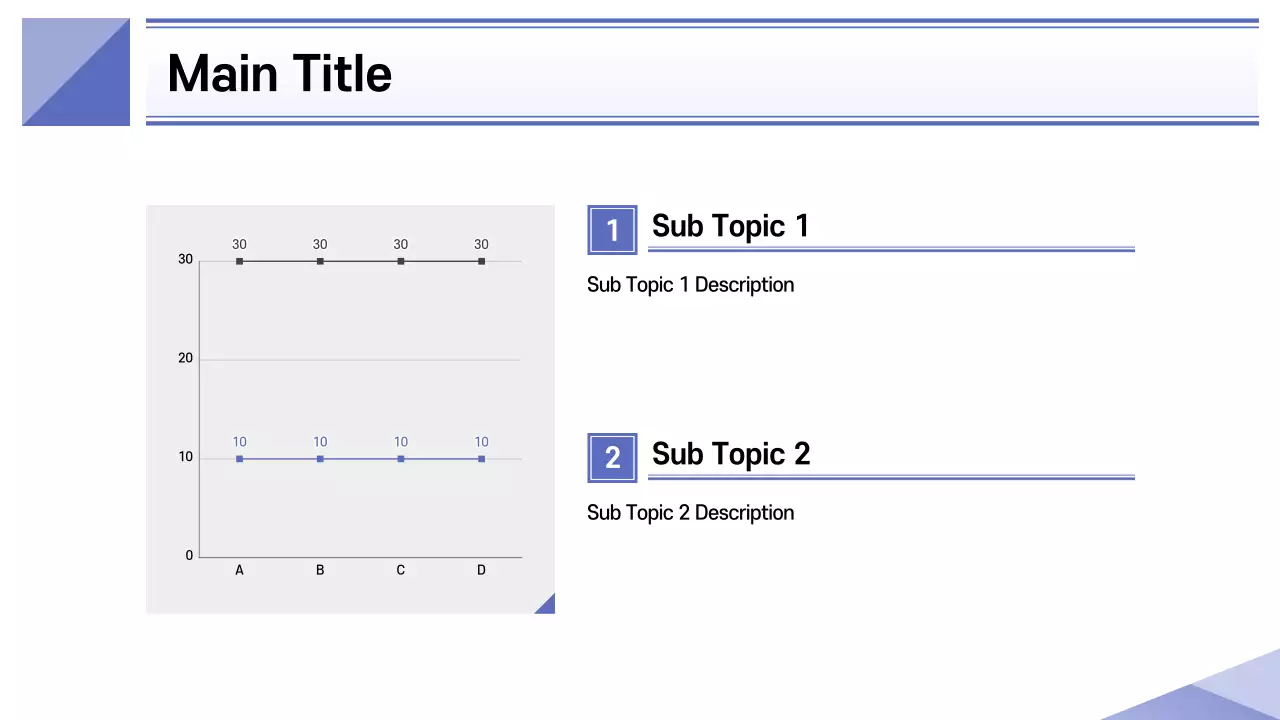Click the blue data point above B
The height and width of the screenshot is (720, 1280).
click(x=320, y=459)
